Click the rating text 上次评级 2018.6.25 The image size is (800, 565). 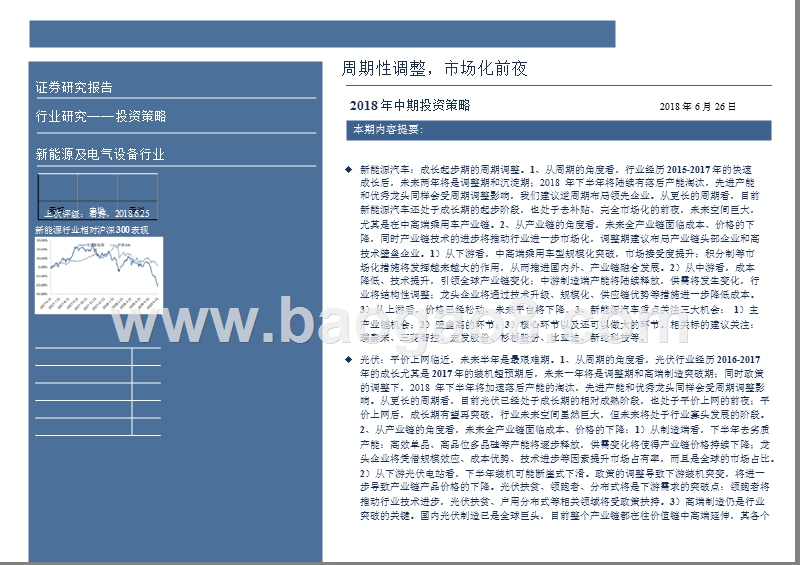coord(97,213)
